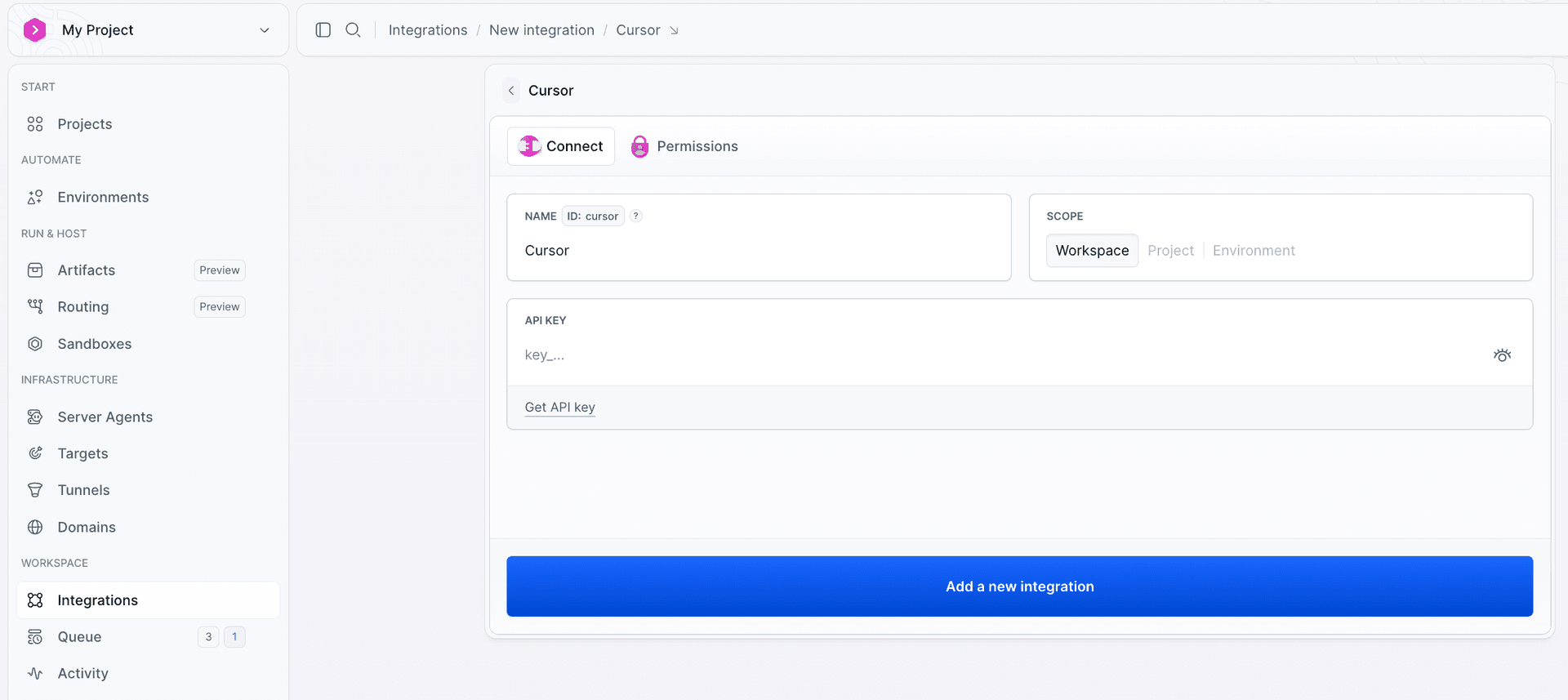Image resolution: width=1568 pixels, height=700 pixels.
Task: Toggle API key visibility eye icon
Action: pyautogui.click(x=1502, y=354)
